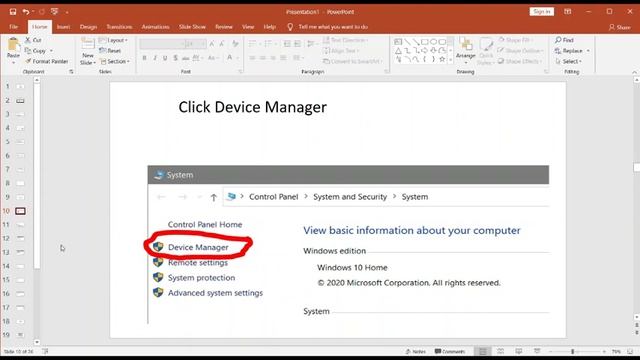The width and height of the screenshot is (640, 360).
Task: Open Quick Styles gallery
Action: coord(486,51)
